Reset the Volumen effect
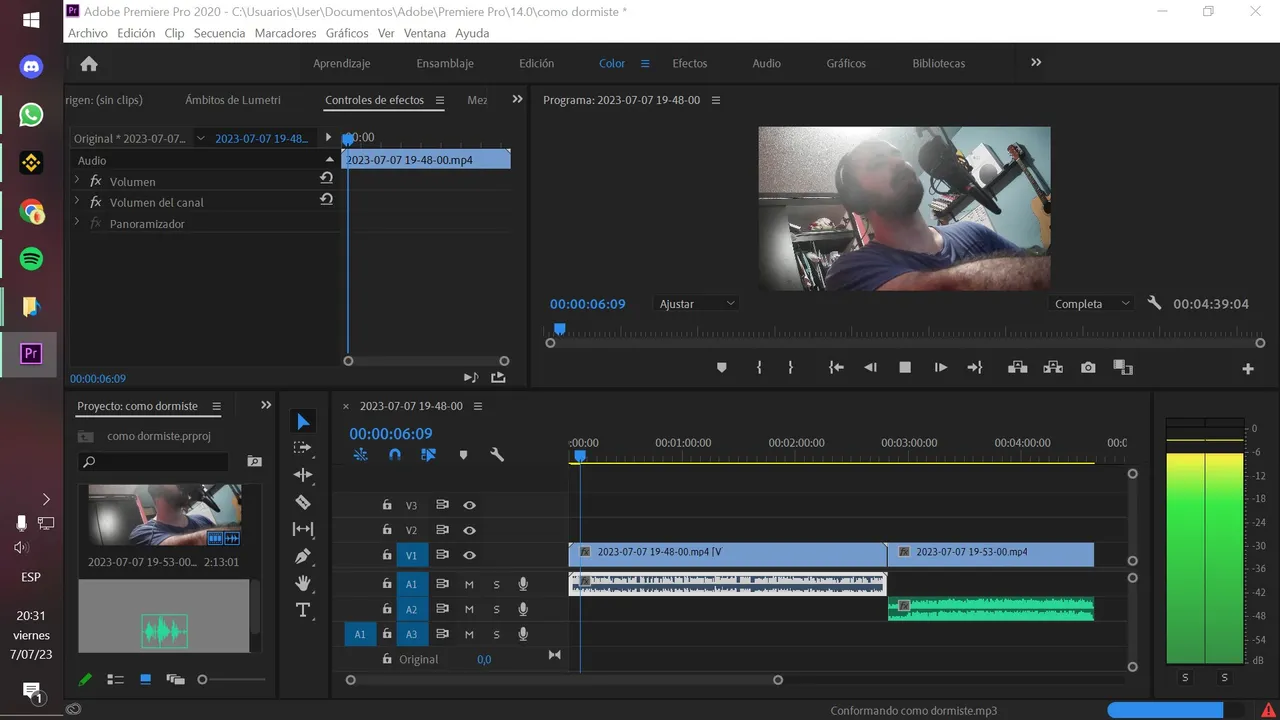The width and height of the screenshot is (1280, 720). click(326, 178)
